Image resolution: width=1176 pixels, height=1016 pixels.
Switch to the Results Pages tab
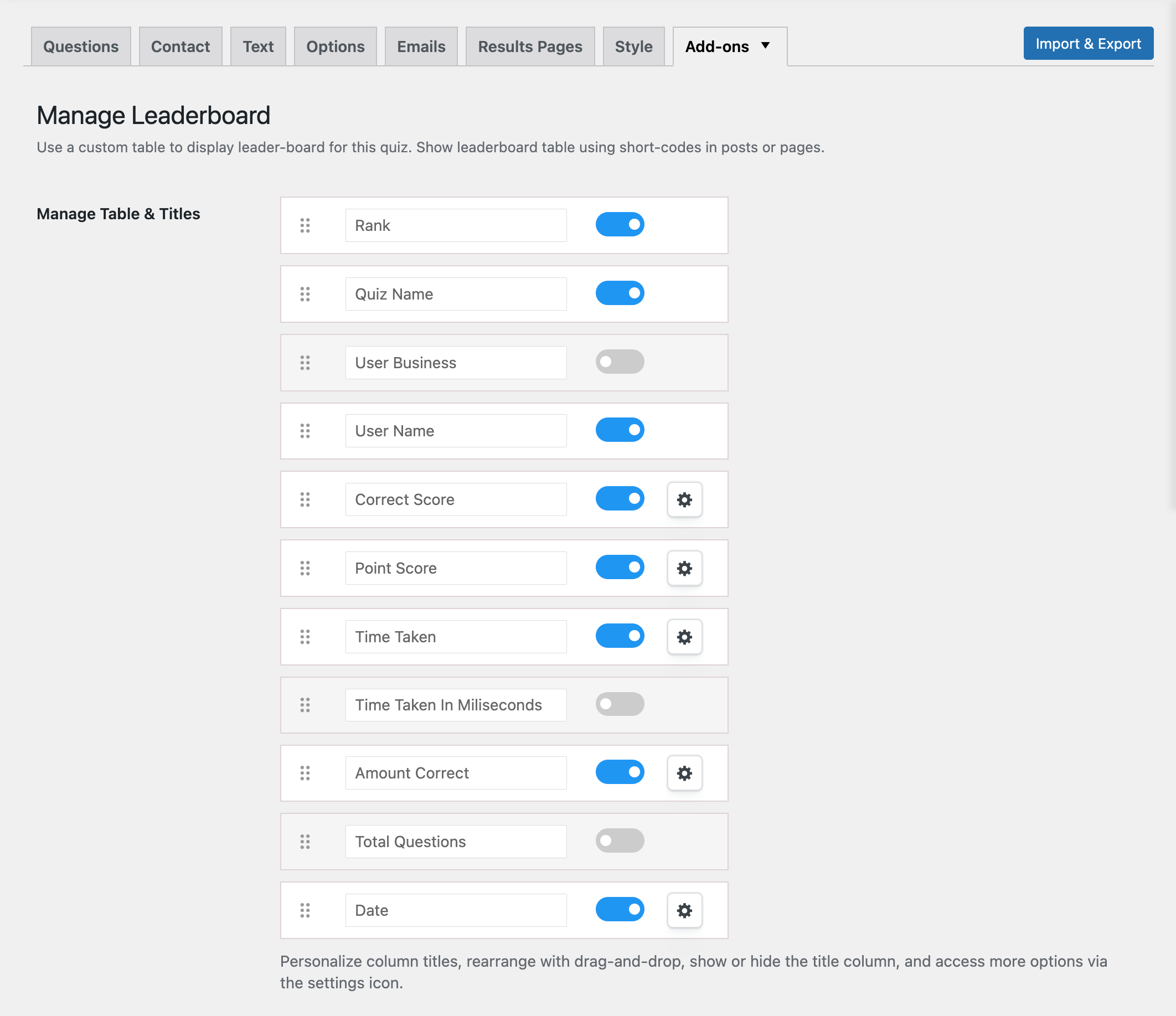pyautogui.click(x=529, y=45)
